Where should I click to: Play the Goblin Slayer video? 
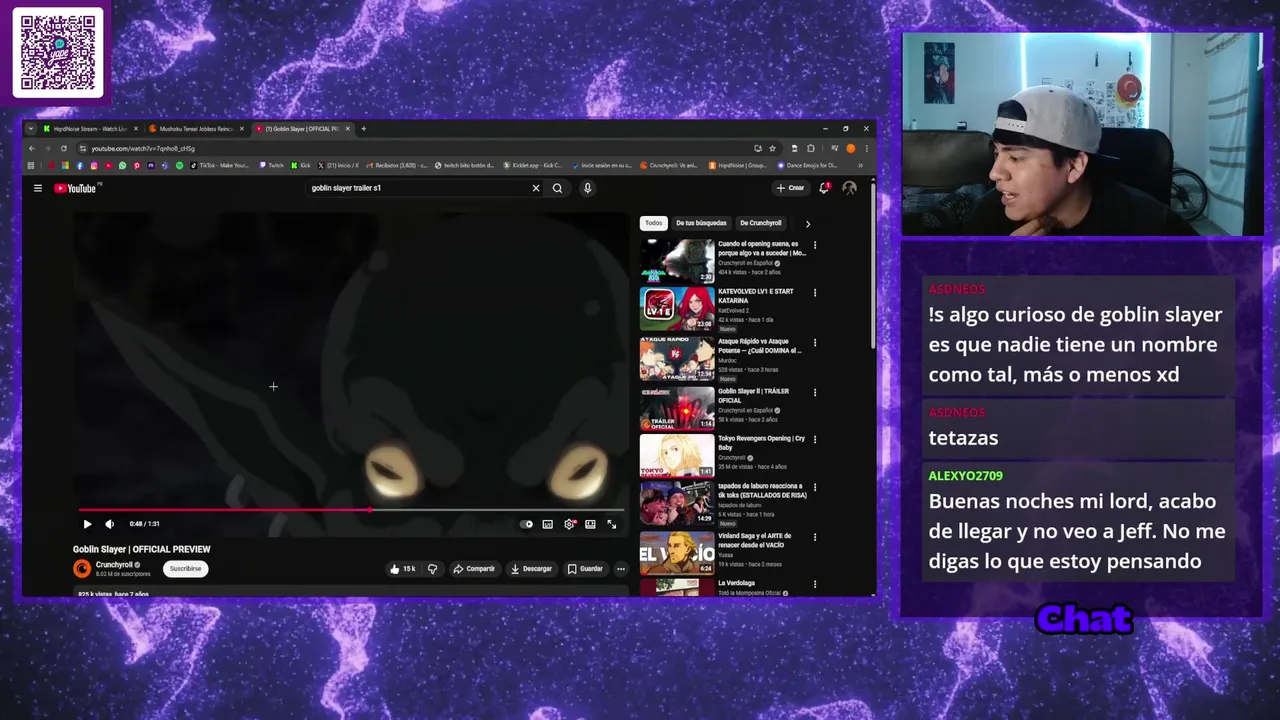coord(87,524)
